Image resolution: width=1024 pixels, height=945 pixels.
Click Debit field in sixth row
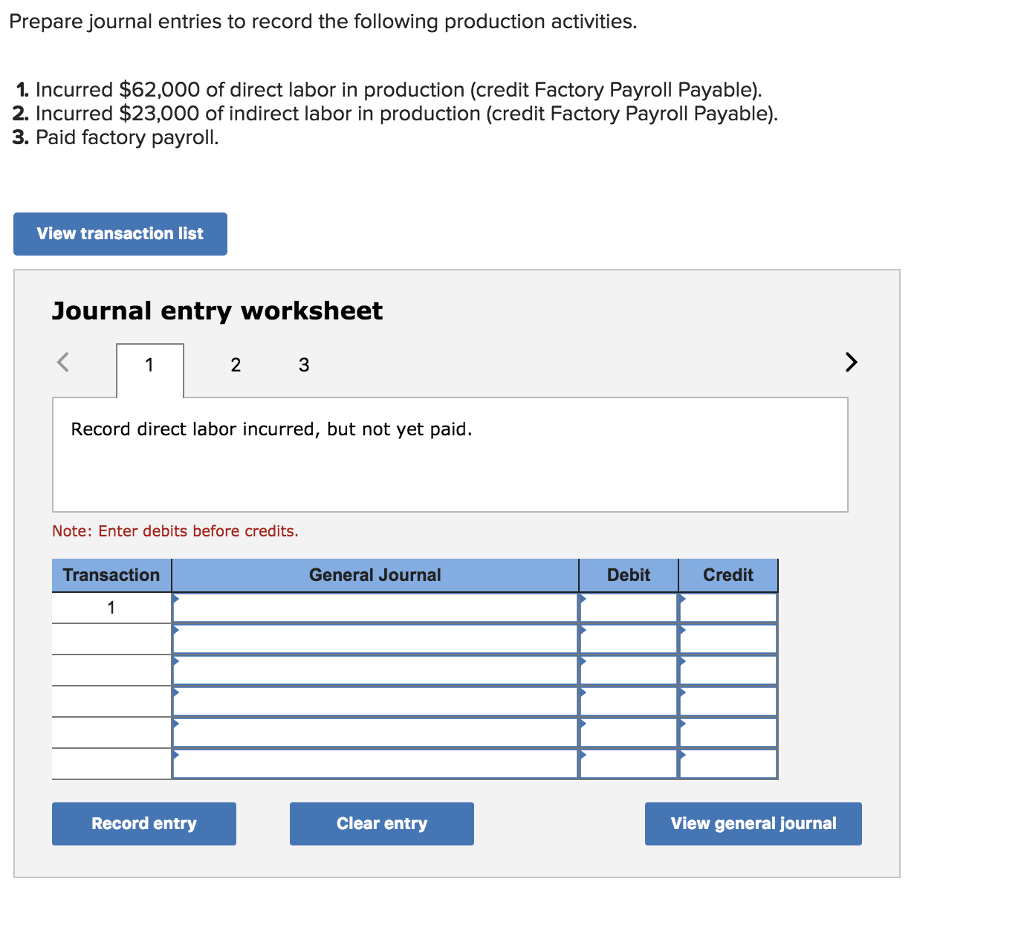[628, 763]
